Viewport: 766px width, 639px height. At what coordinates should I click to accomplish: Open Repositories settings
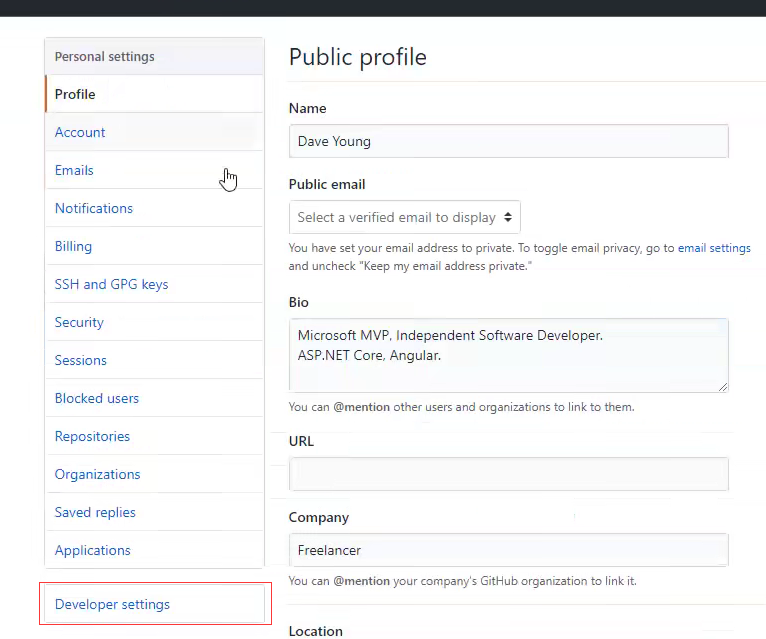(92, 436)
